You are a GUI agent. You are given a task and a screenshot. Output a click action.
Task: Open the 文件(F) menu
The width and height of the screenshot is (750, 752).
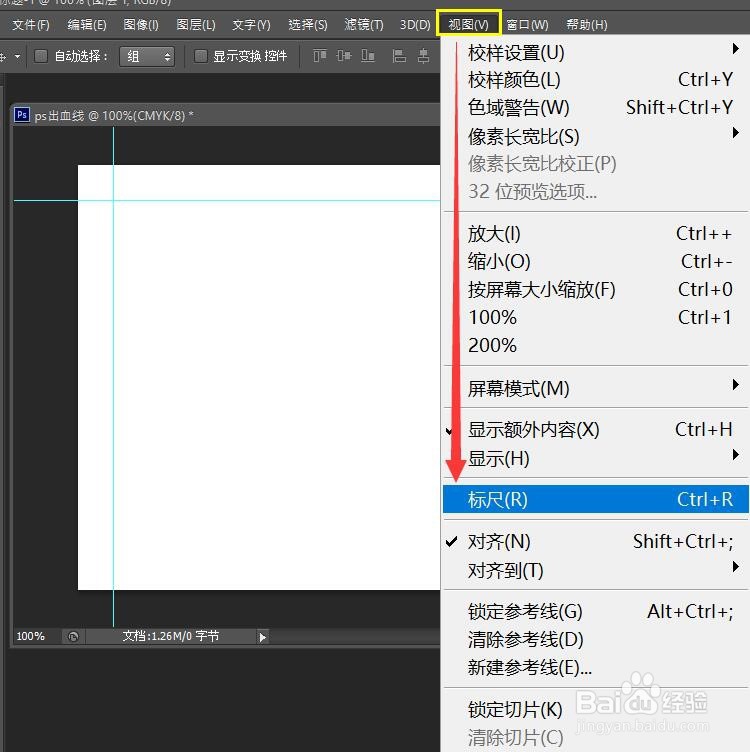[x=31, y=24]
